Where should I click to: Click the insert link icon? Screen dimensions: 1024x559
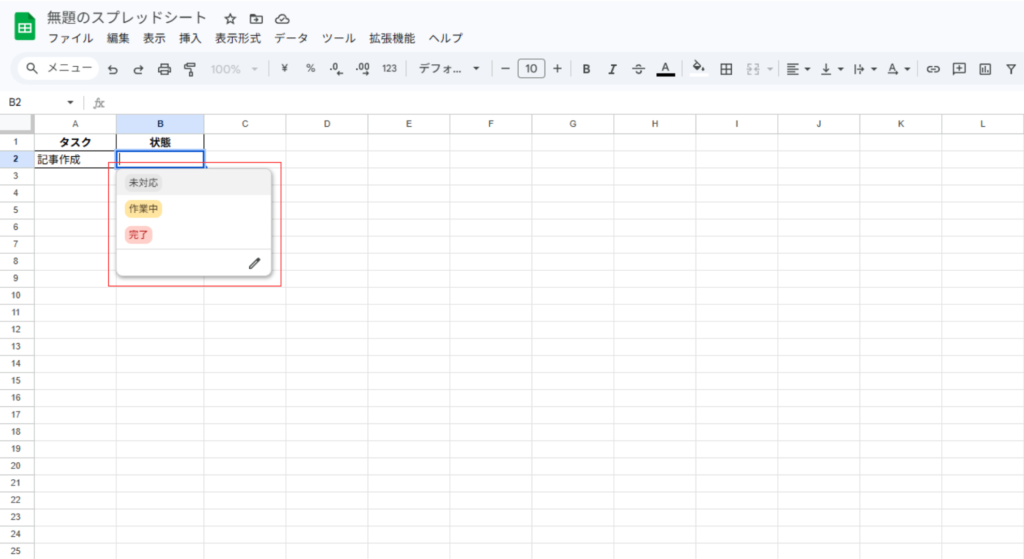click(933, 69)
